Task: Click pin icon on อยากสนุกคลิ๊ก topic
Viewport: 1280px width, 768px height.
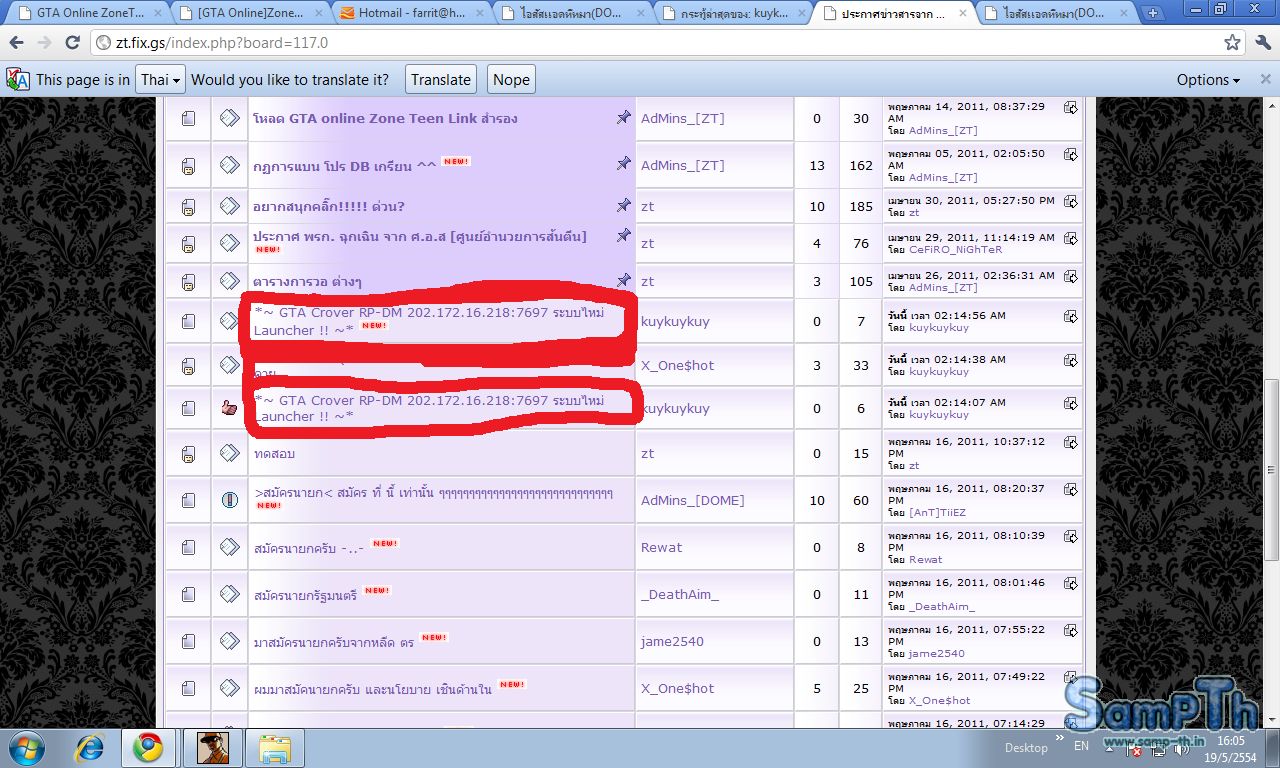Action: click(623, 205)
